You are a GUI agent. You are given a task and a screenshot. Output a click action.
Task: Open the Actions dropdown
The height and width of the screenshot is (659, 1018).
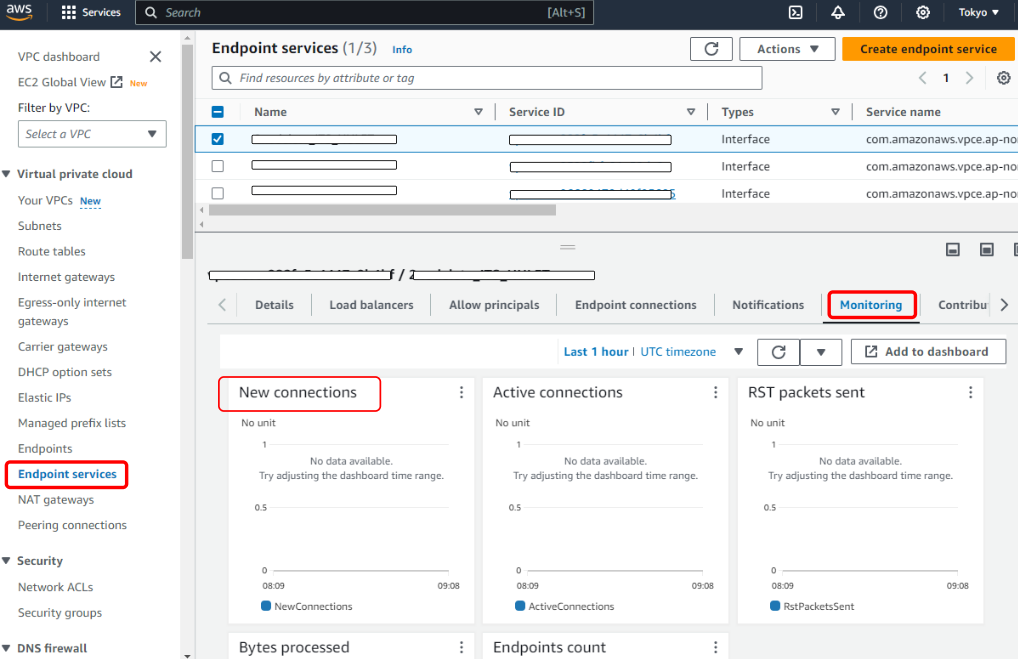(x=787, y=49)
